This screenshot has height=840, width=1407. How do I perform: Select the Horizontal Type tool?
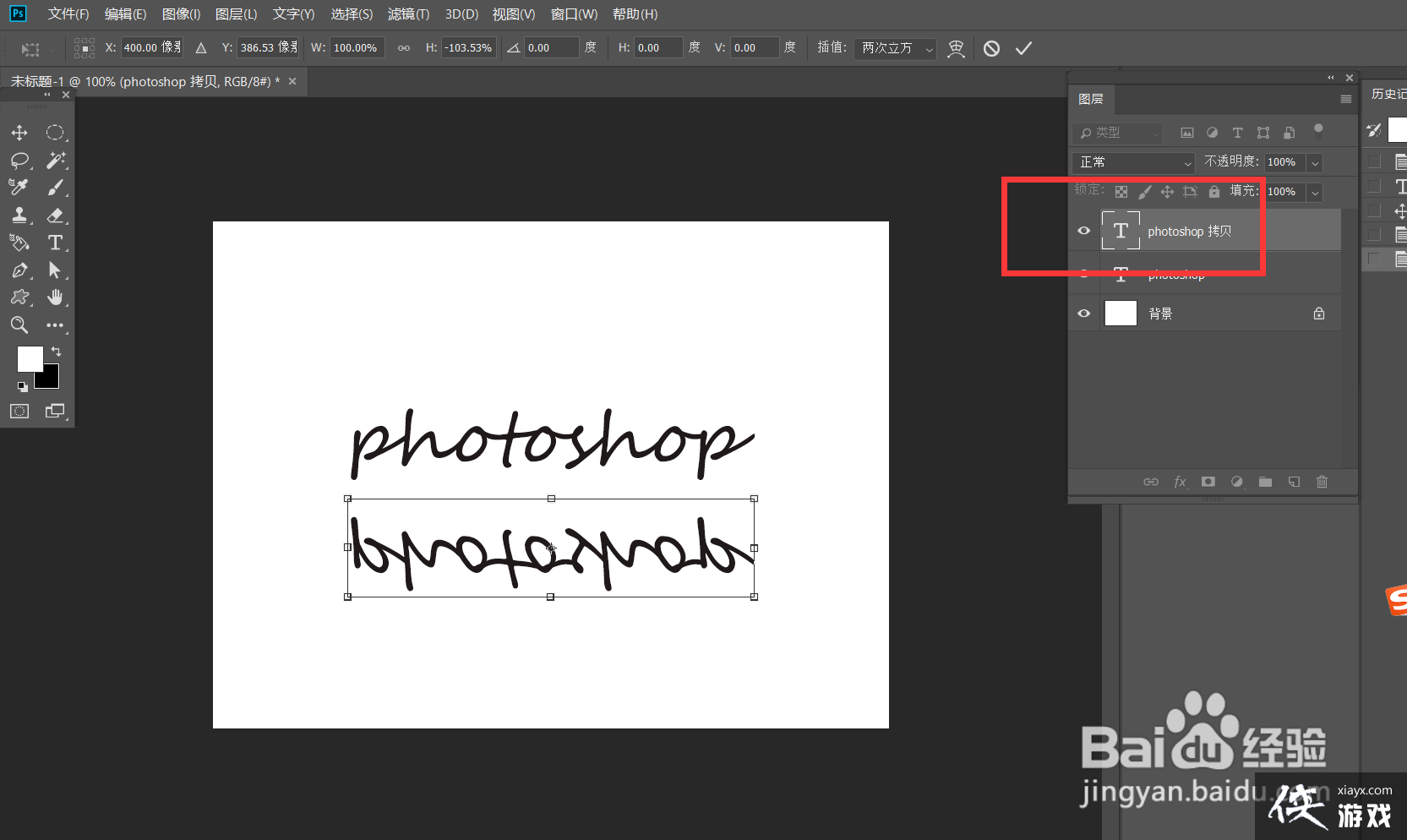[x=56, y=243]
